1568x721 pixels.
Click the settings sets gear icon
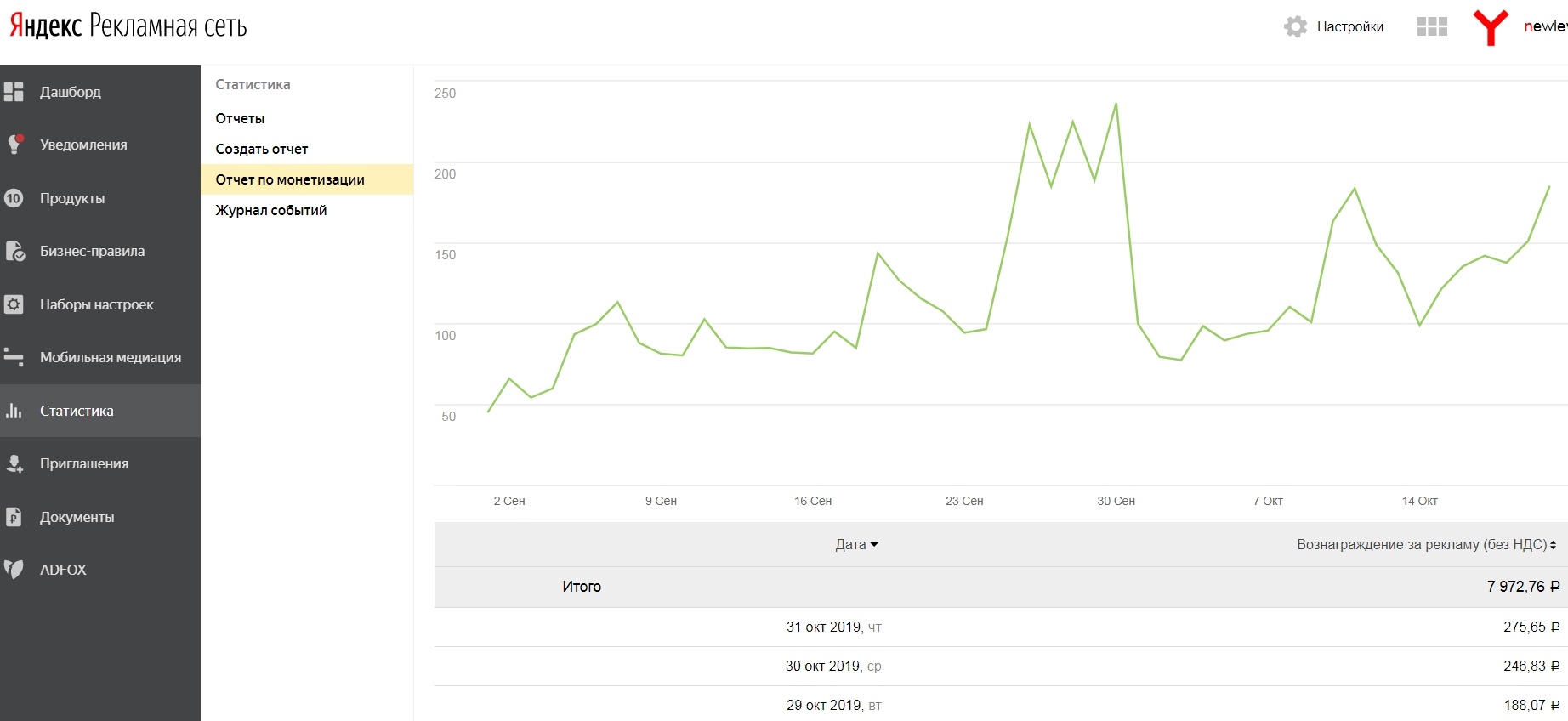click(x=14, y=304)
